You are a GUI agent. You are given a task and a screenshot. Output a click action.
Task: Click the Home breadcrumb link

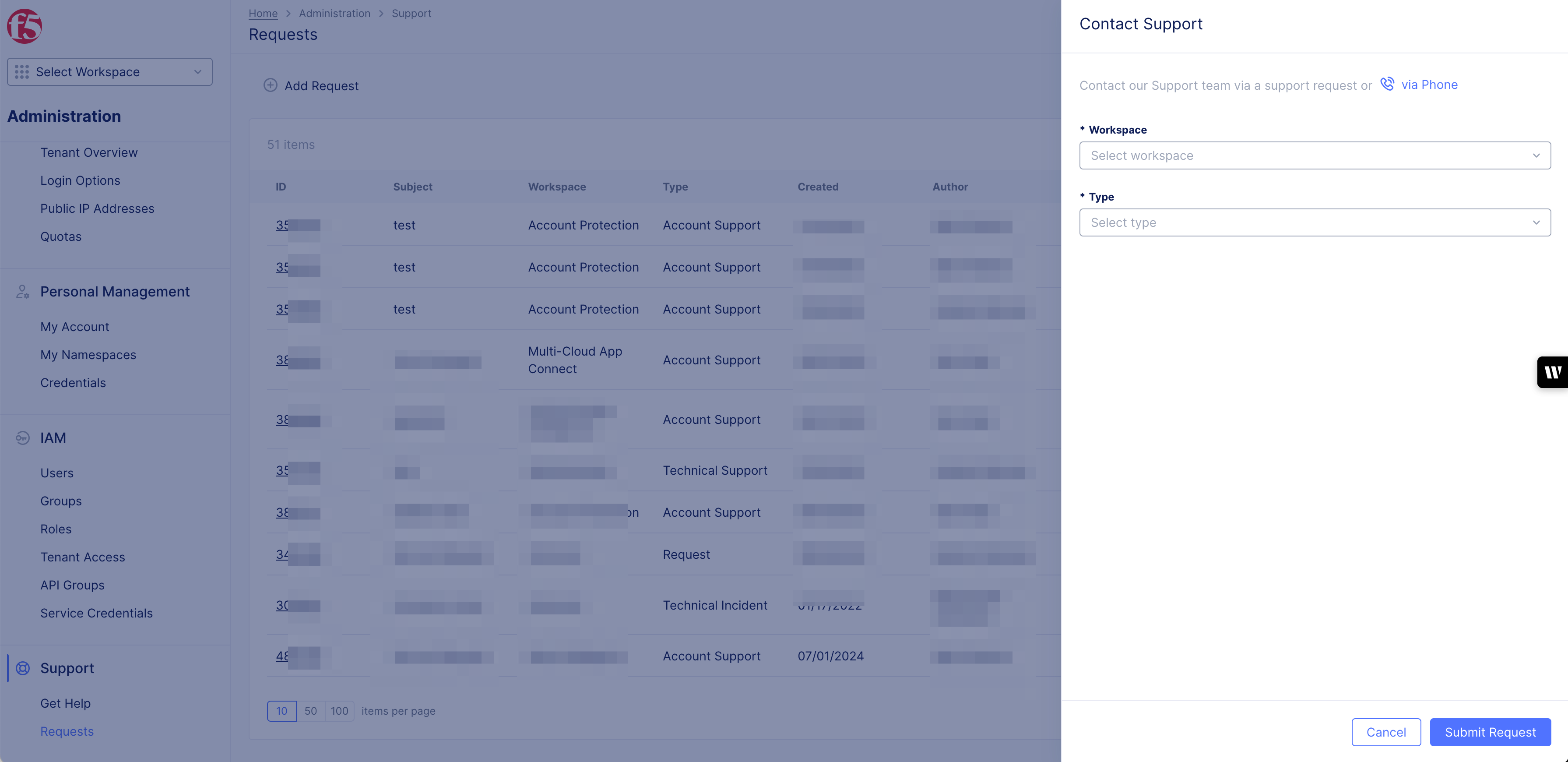point(262,14)
